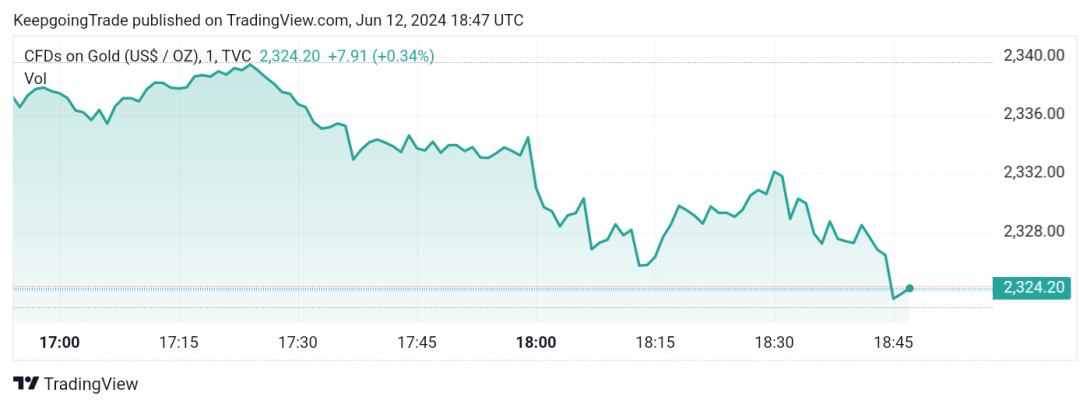
Task: Click the 2,332.00 price scale label
Action: click(1034, 172)
